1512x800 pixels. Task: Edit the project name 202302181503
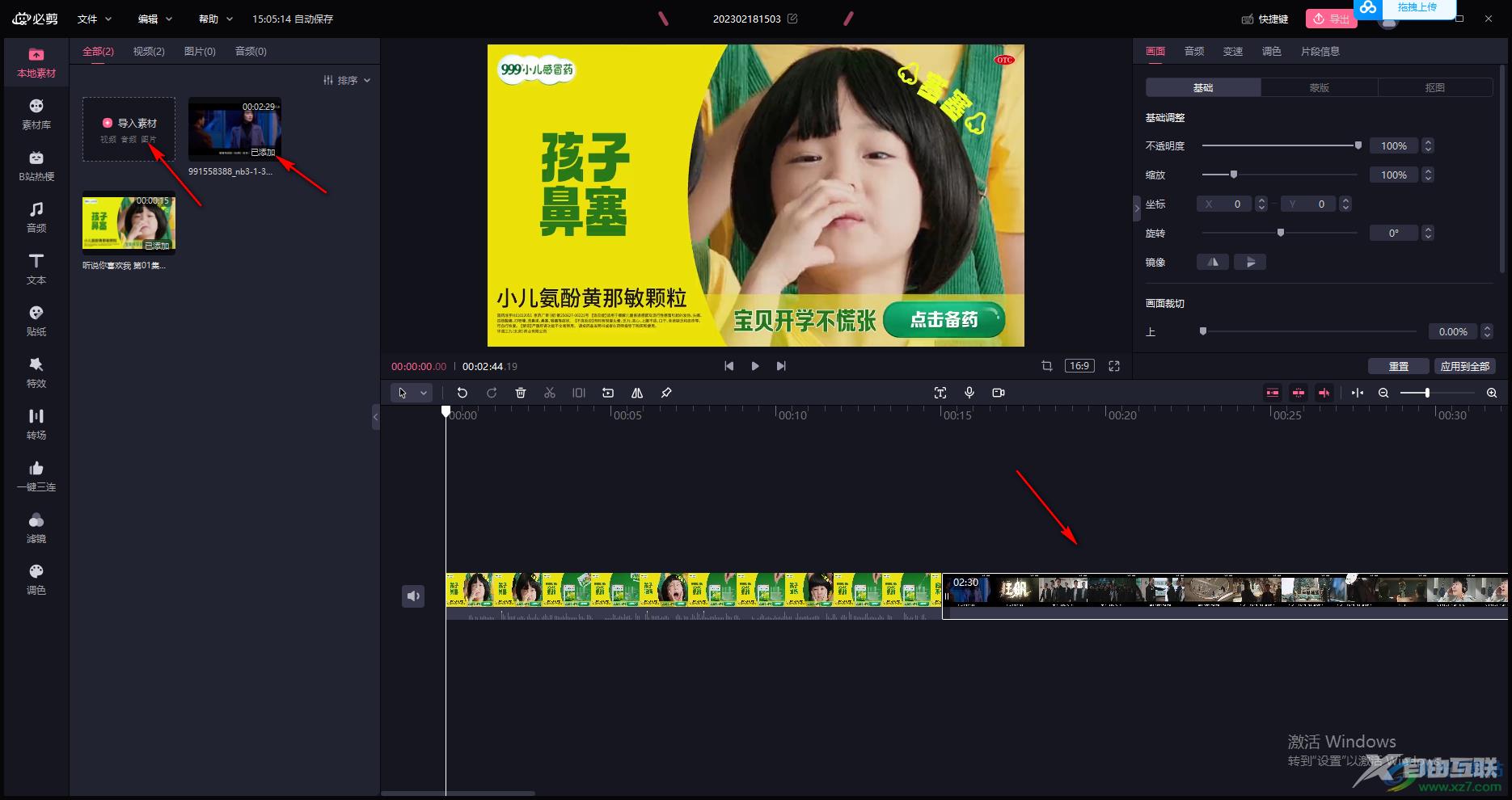coord(792,19)
